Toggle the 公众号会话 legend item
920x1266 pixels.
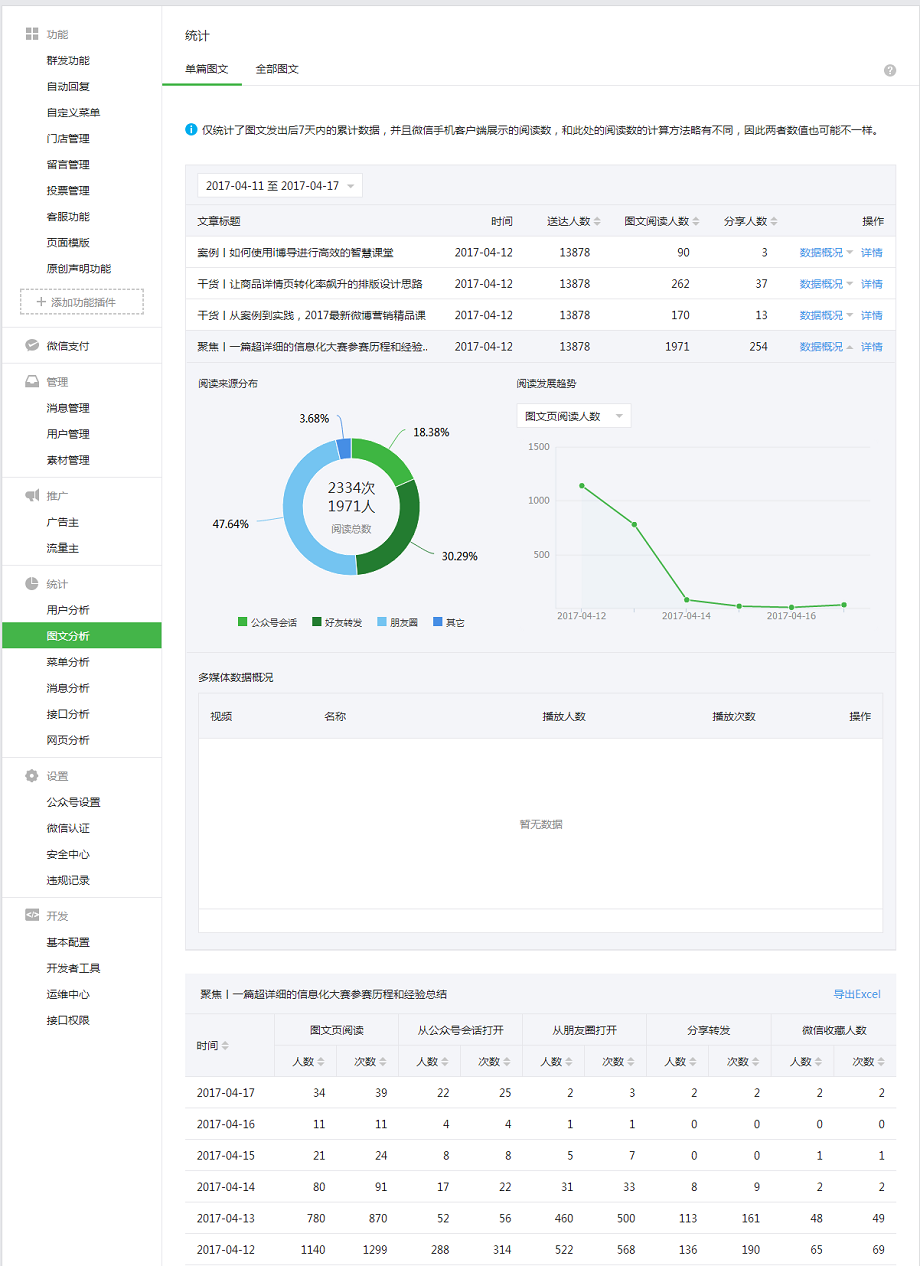tap(267, 622)
